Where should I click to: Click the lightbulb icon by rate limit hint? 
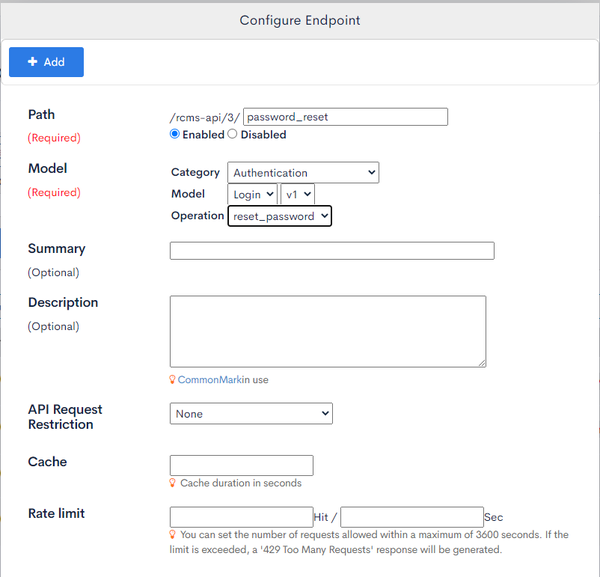173,534
